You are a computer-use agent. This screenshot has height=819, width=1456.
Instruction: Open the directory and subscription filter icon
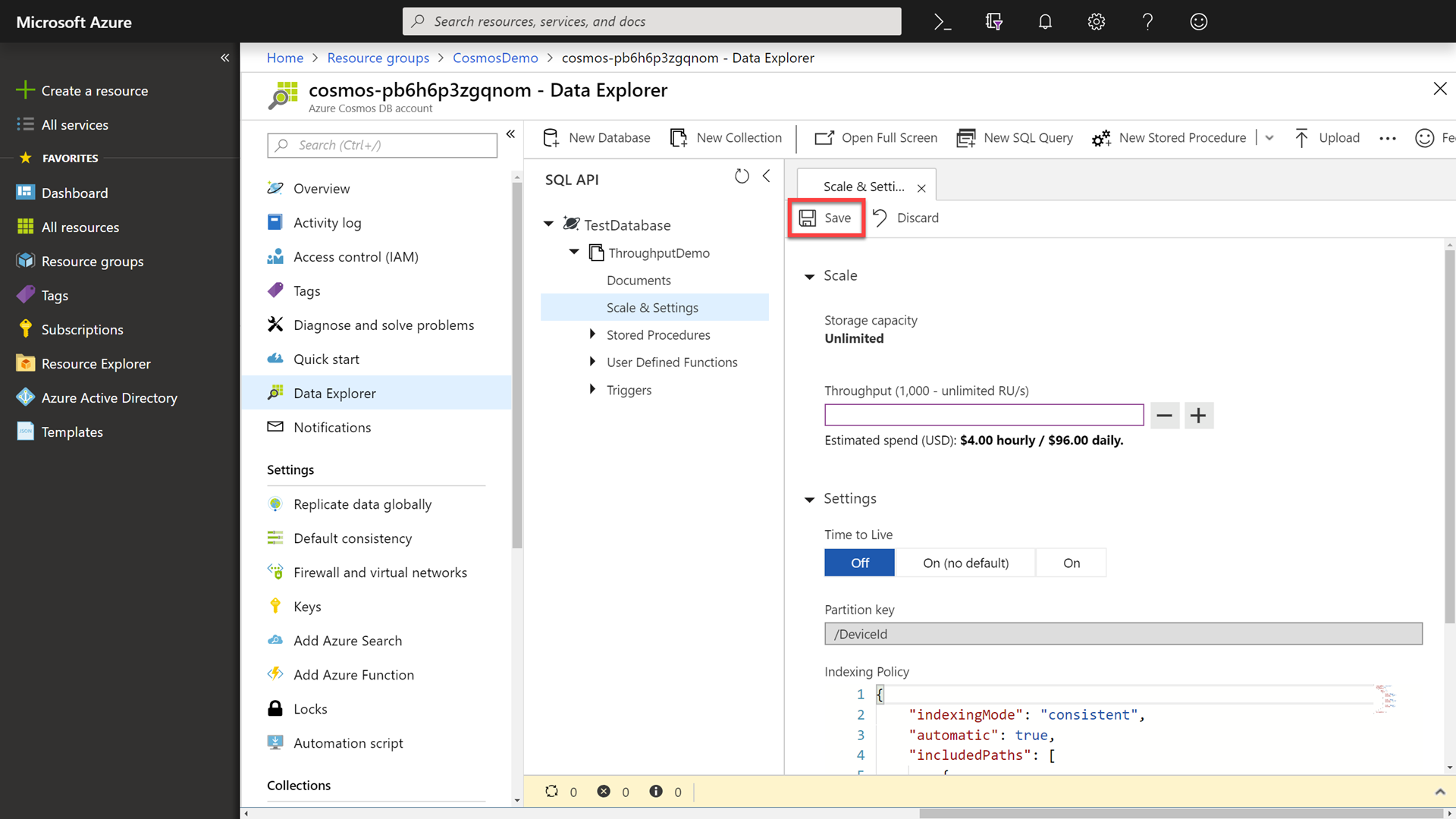[993, 22]
